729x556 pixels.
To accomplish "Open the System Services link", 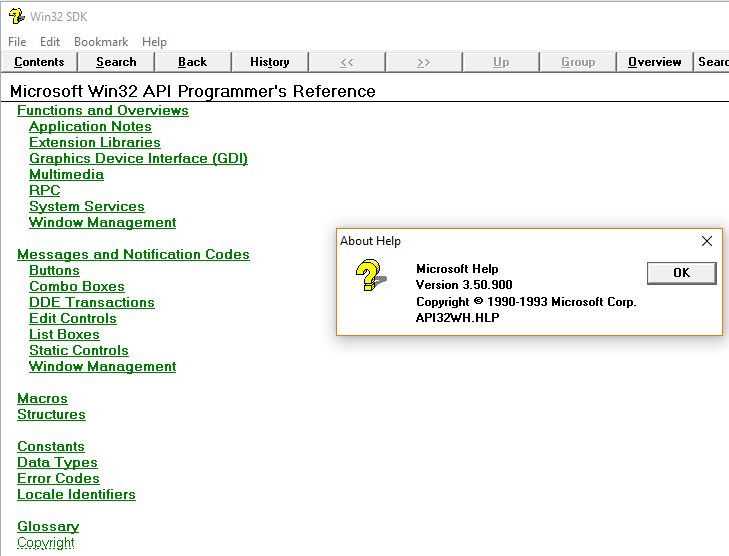I will (x=87, y=206).
